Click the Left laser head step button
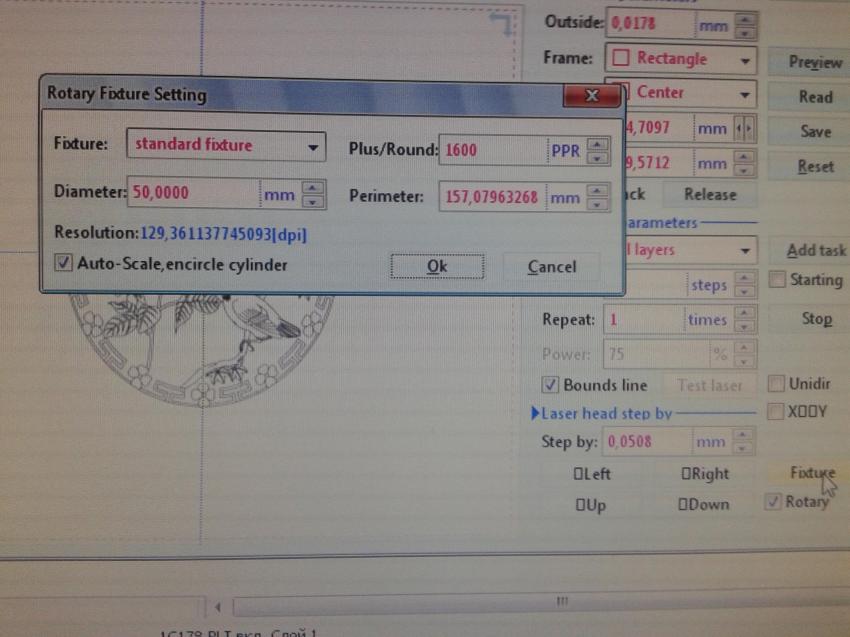 591,474
